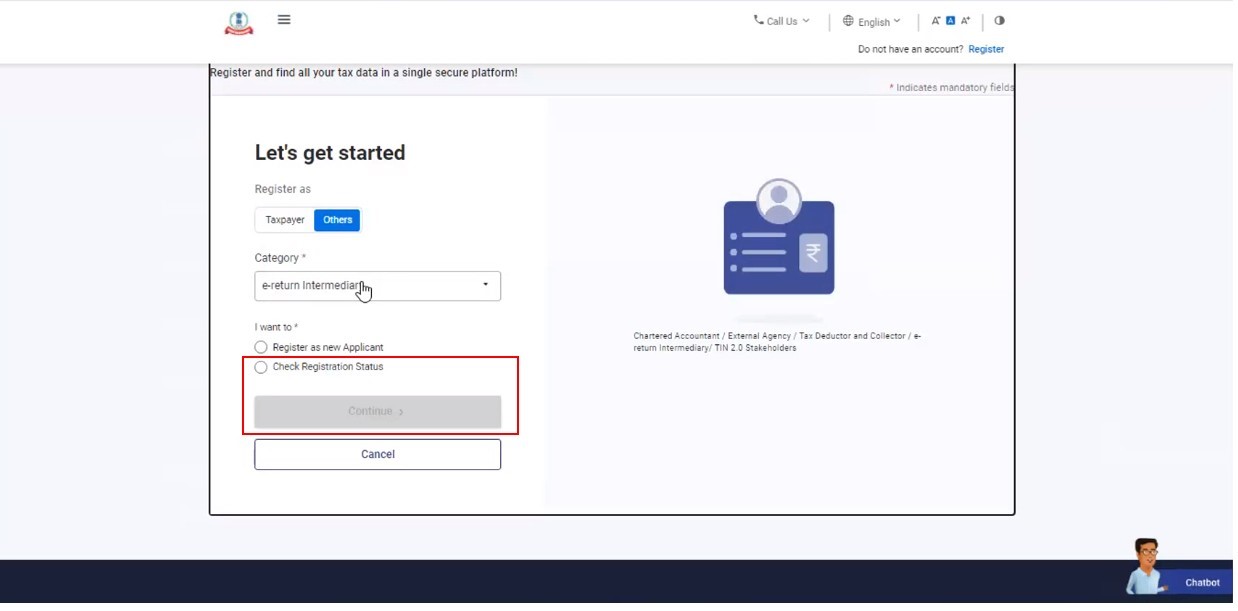
Task: Decrease font size with A- icon
Action: 936,21
